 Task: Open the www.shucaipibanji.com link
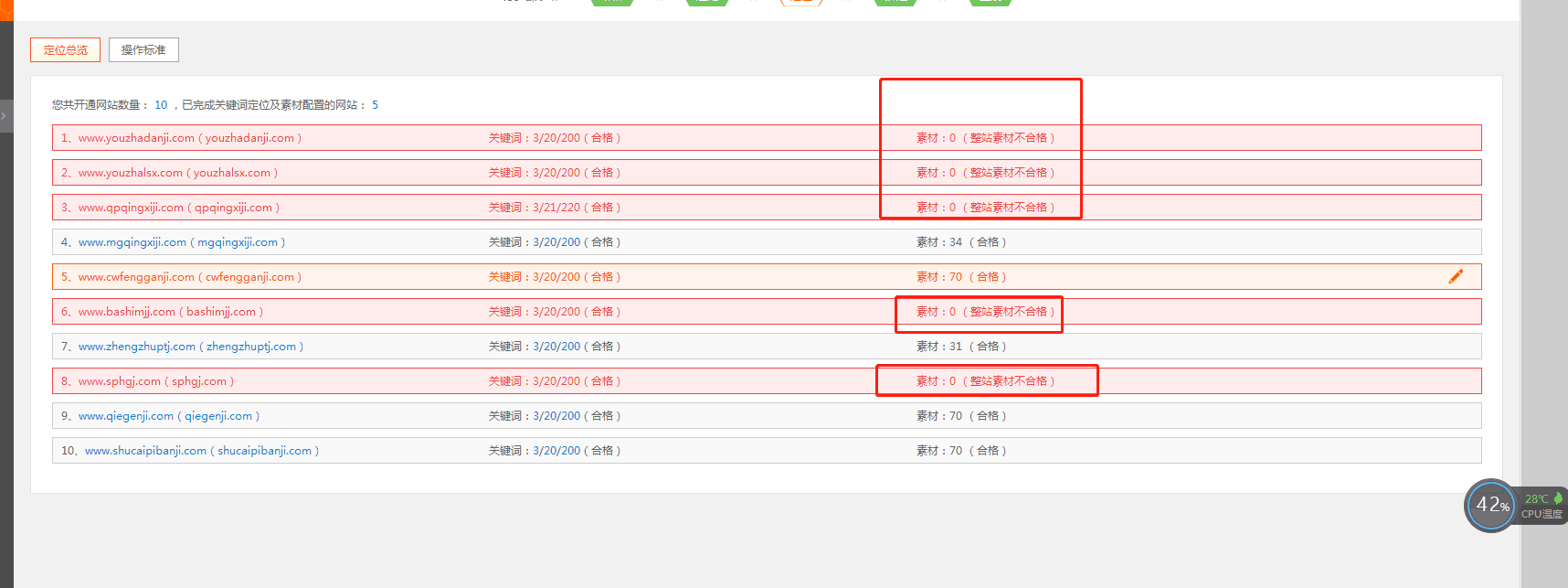(145, 451)
